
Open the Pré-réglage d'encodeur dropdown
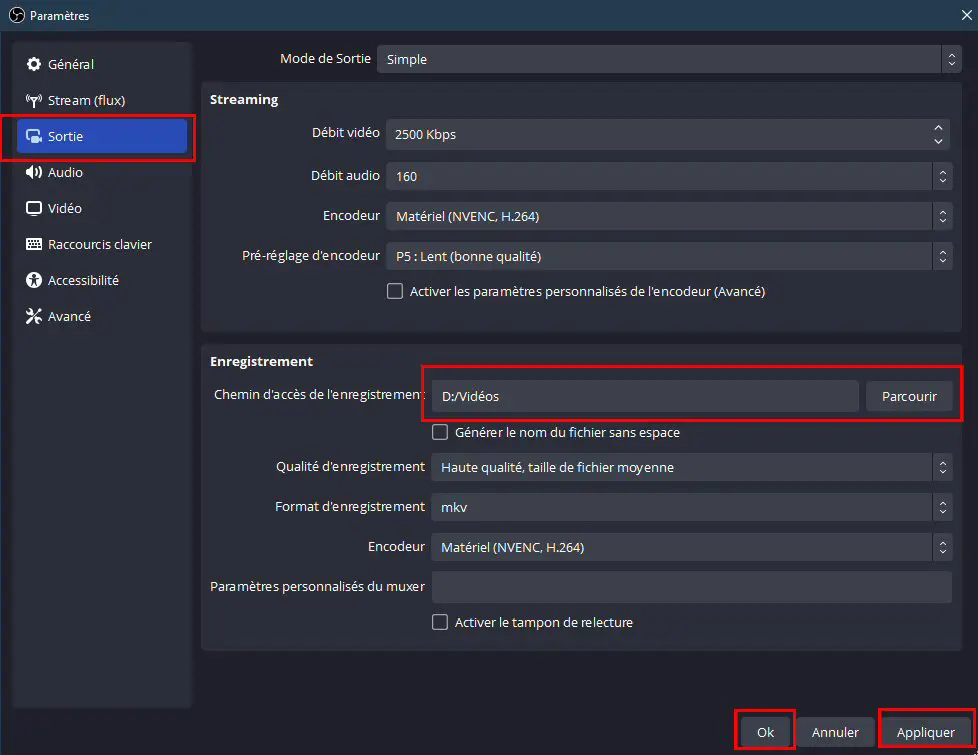click(x=669, y=256)
